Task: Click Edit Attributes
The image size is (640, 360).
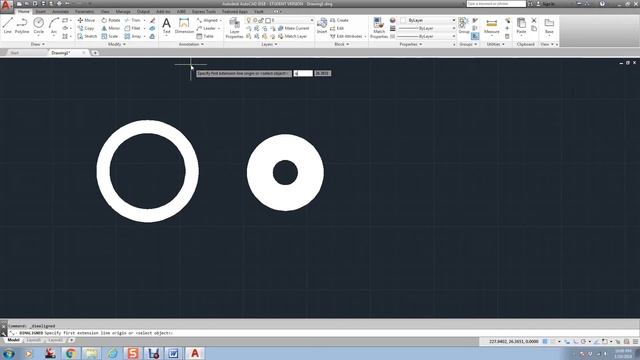Action: click(x=347, y=36)
